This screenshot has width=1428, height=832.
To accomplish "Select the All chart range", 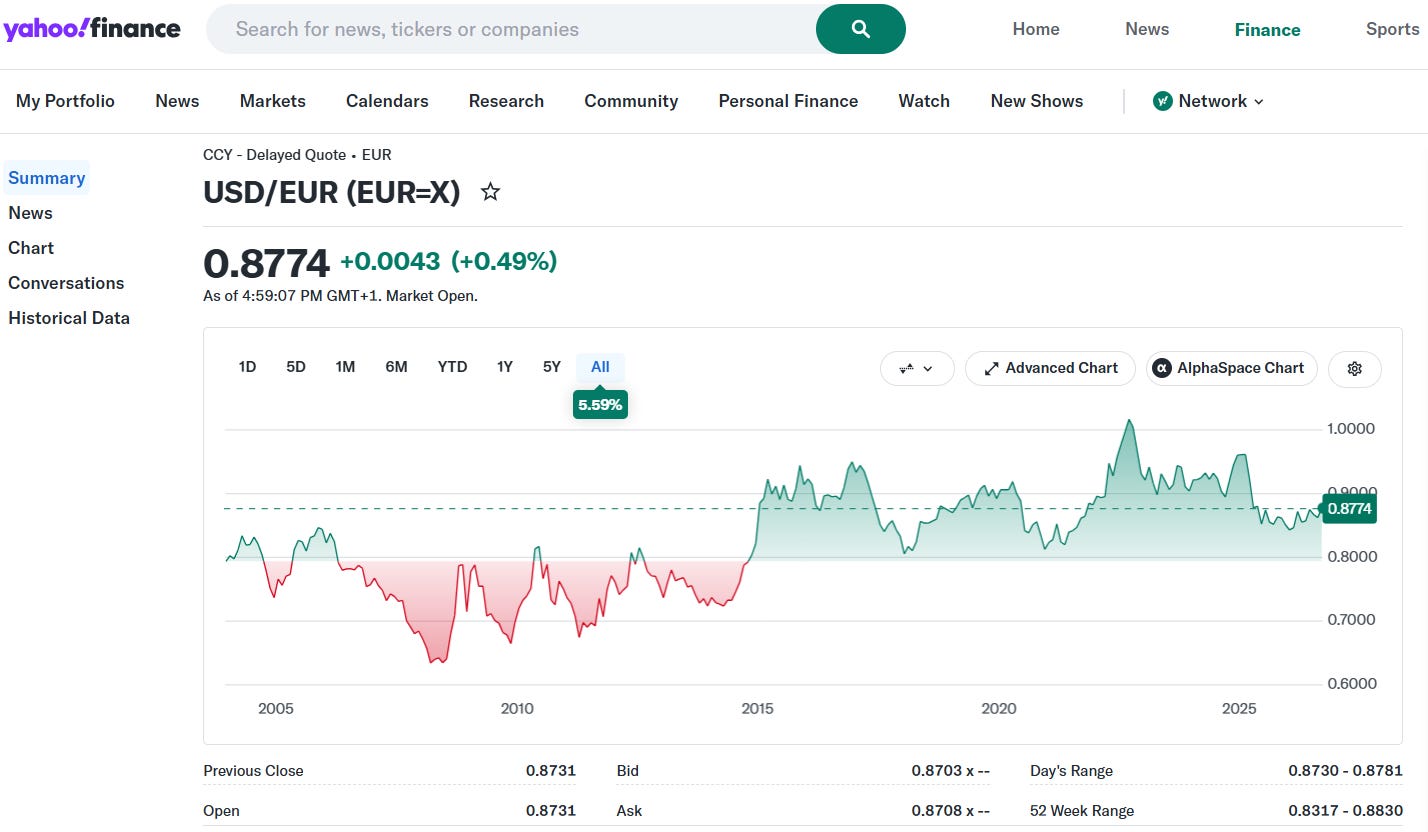I will coord(600,367).
